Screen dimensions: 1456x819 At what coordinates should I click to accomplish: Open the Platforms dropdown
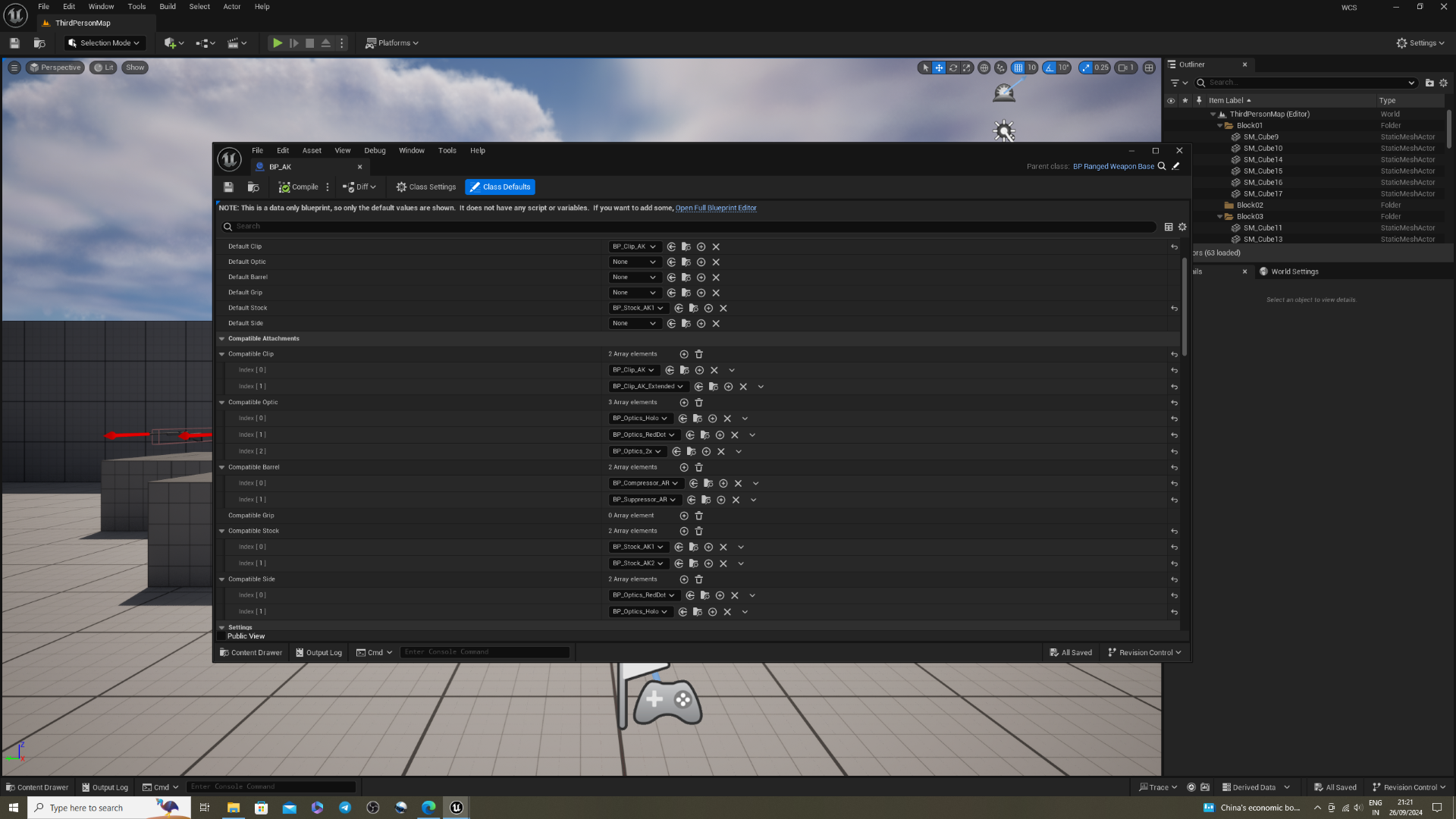pyautogui.click(x=392, y=43)
